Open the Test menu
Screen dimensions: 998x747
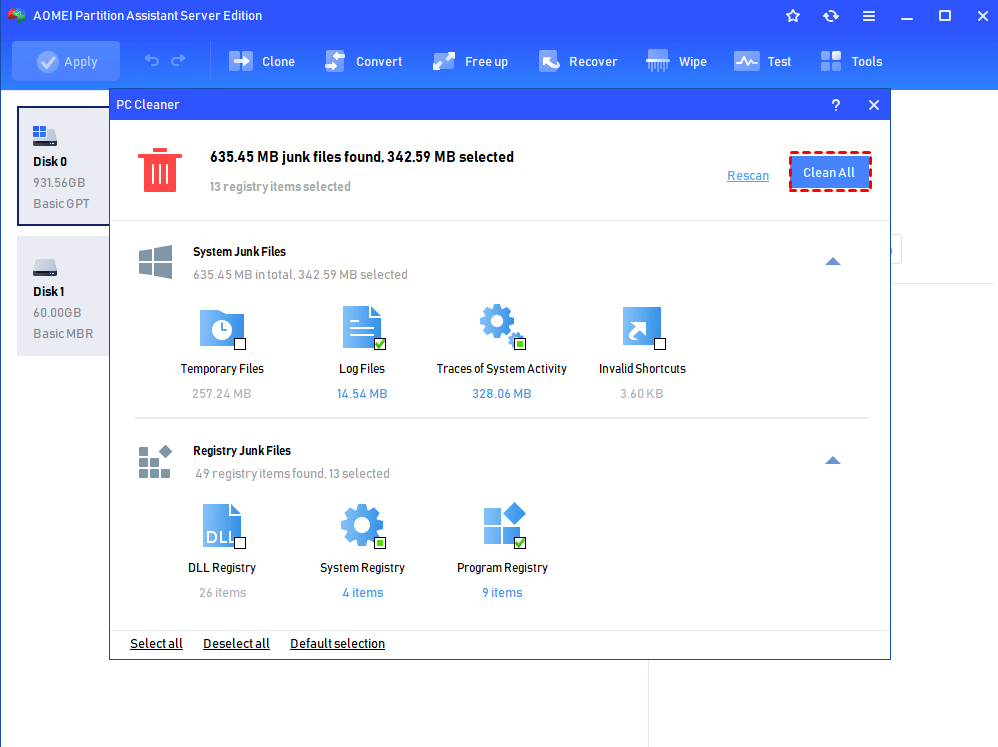763,62
